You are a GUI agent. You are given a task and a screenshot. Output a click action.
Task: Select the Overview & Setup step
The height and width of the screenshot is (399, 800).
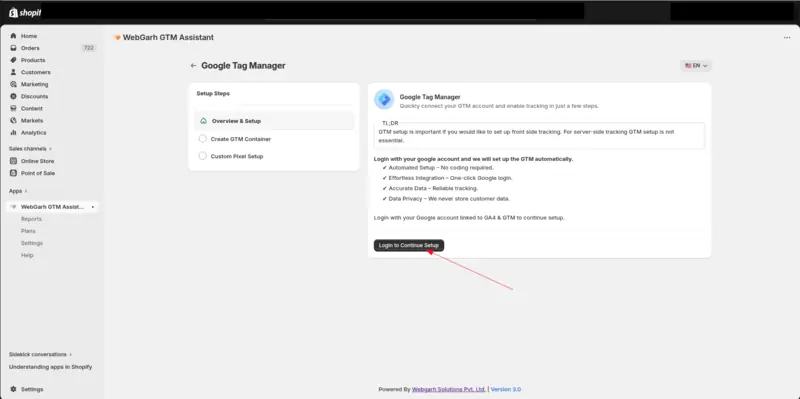pyautogui.click(x=274, y=121)
